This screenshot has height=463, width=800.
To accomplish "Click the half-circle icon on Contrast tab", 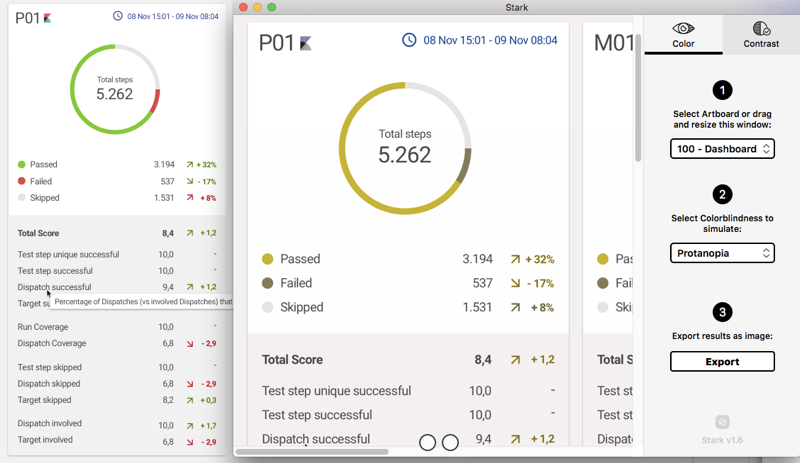I will coord(761,28).
